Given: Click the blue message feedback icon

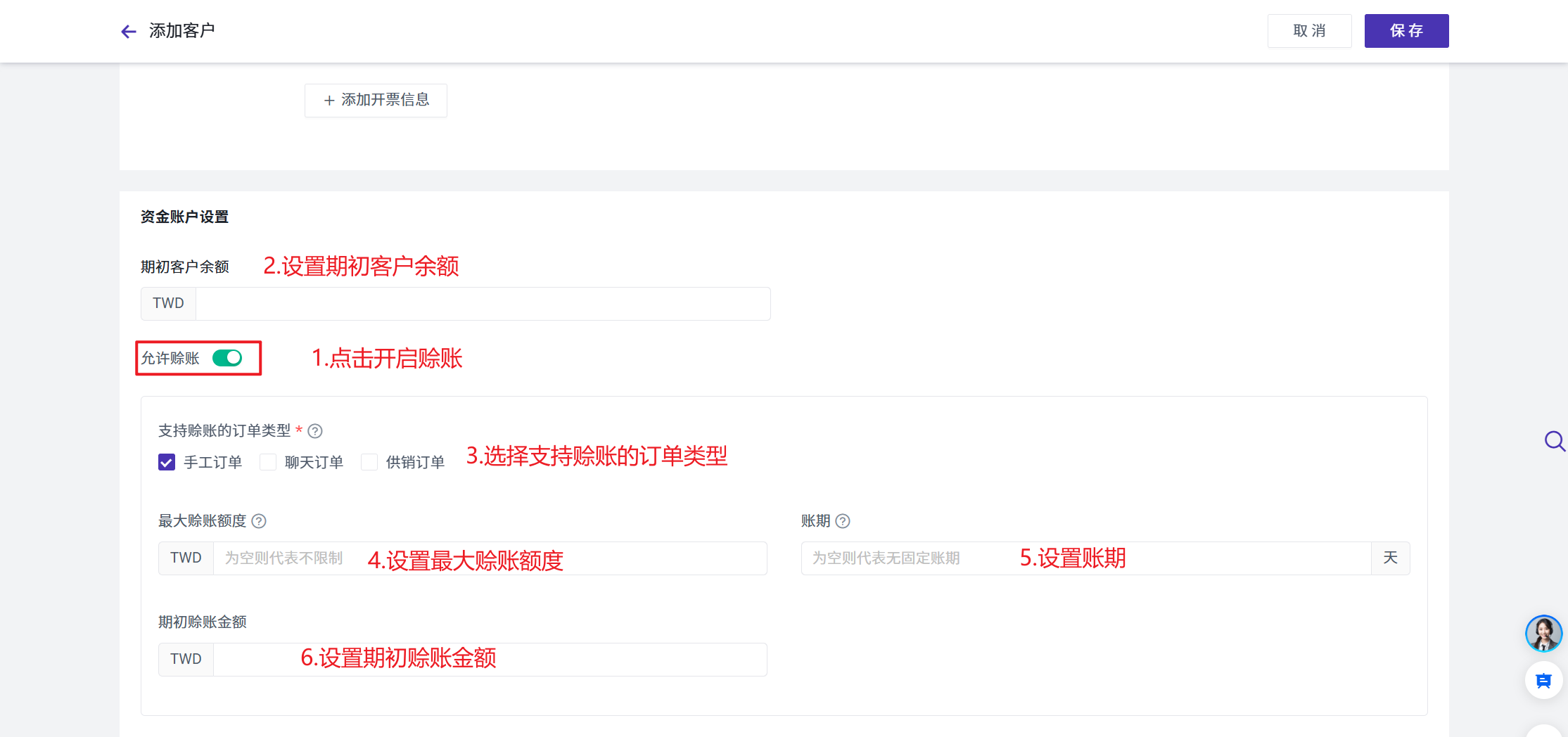Looking at the screenshot, I should coord(1543,681).
